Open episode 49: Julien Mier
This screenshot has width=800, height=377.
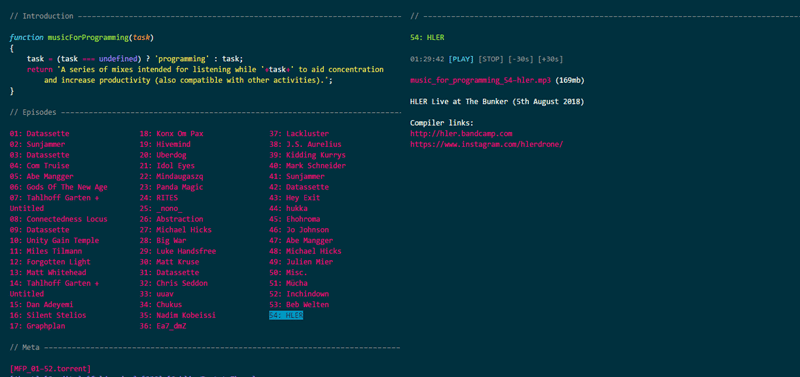click(x=301, y=262)
